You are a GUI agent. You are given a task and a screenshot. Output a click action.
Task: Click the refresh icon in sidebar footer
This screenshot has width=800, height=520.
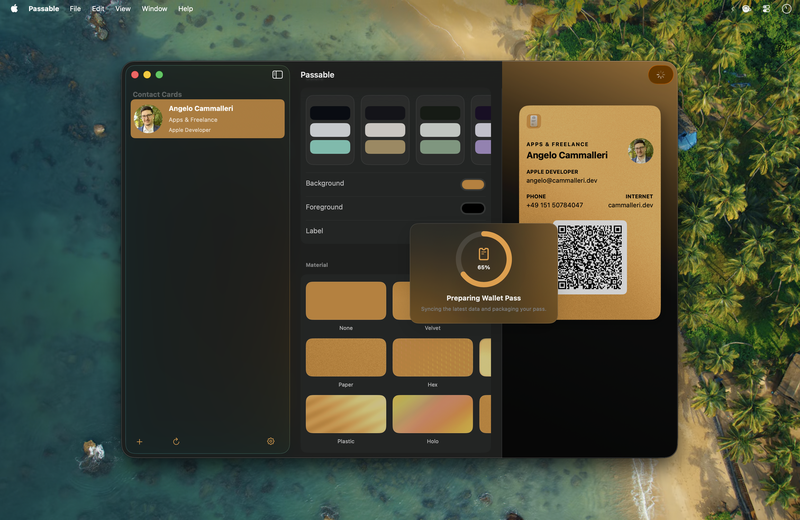point(176,441)
